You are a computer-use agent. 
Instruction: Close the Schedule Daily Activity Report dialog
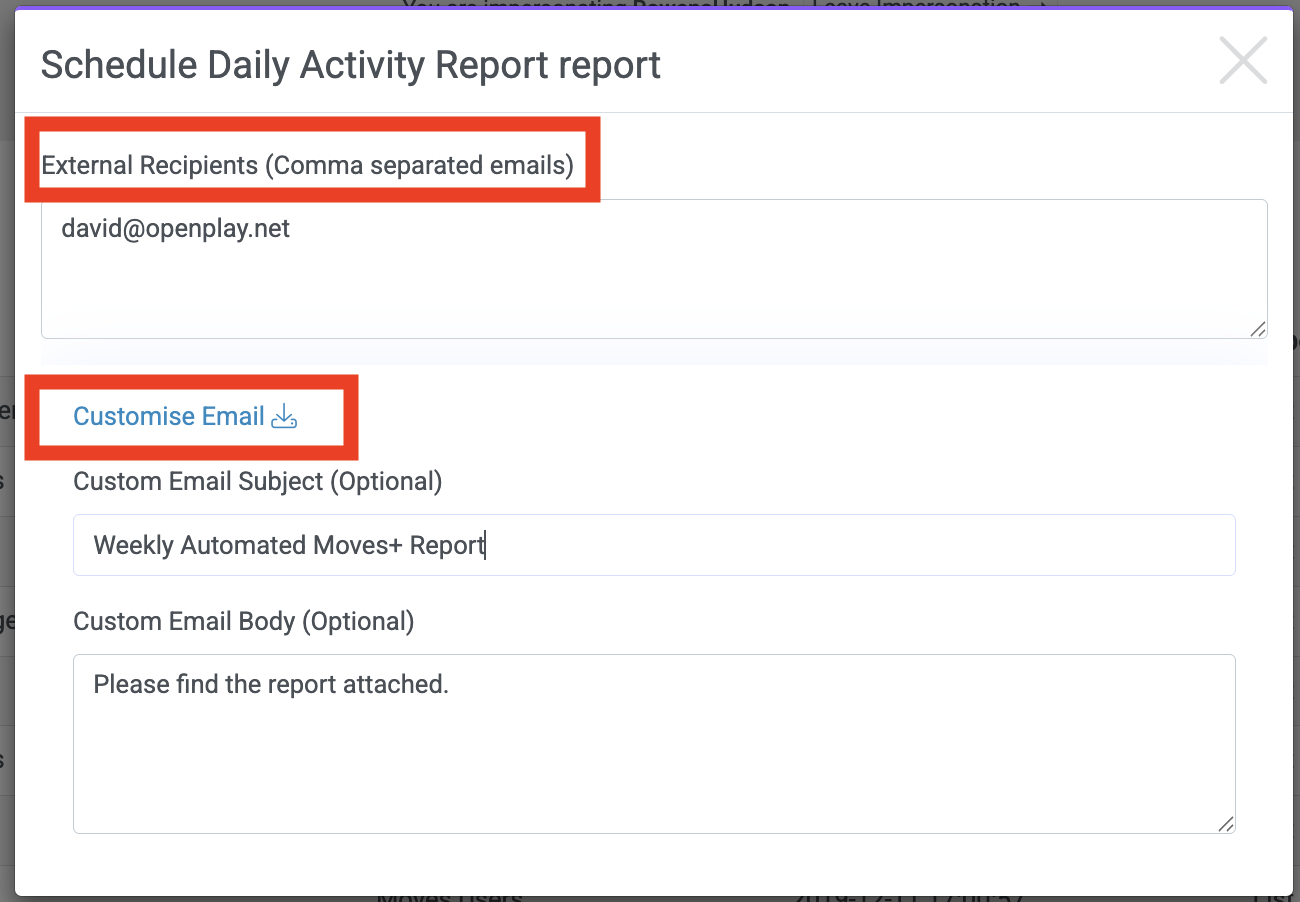(1243, 60)
